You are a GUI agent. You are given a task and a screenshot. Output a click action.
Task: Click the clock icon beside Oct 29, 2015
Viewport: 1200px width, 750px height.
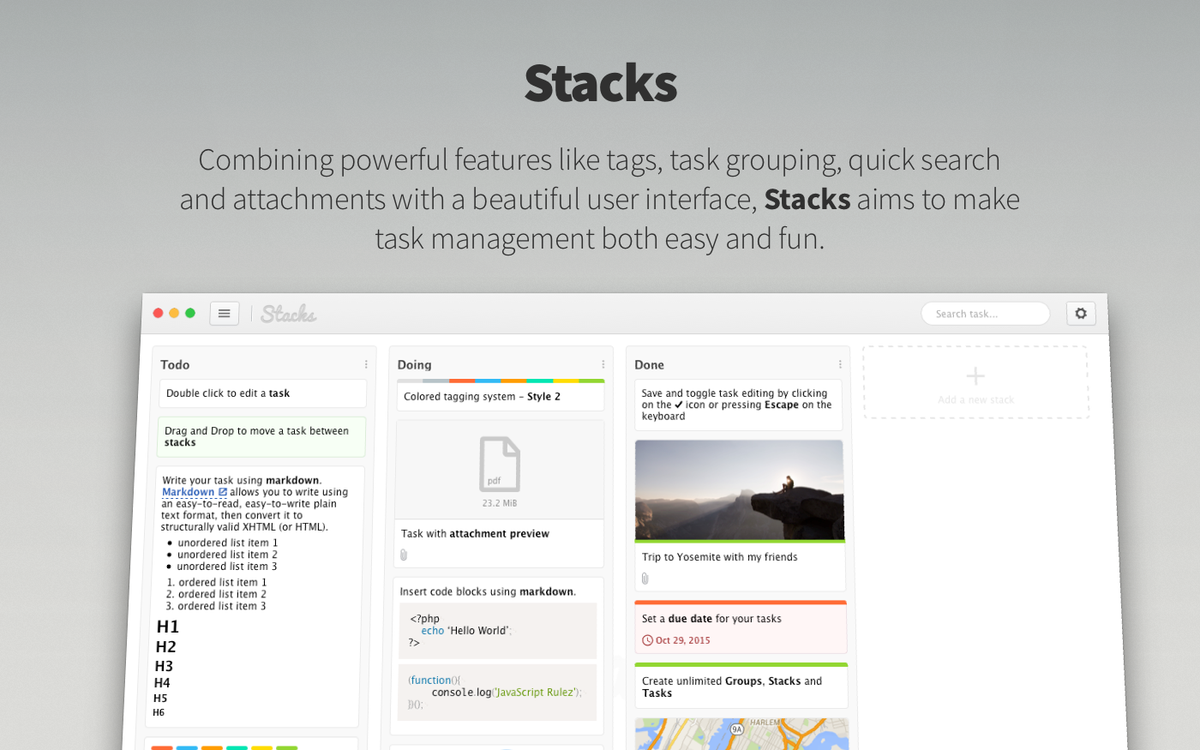pos(648,640)
